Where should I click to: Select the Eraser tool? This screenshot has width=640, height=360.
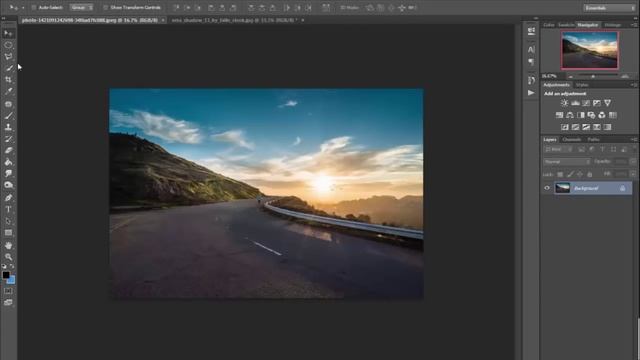coord(8,150)
